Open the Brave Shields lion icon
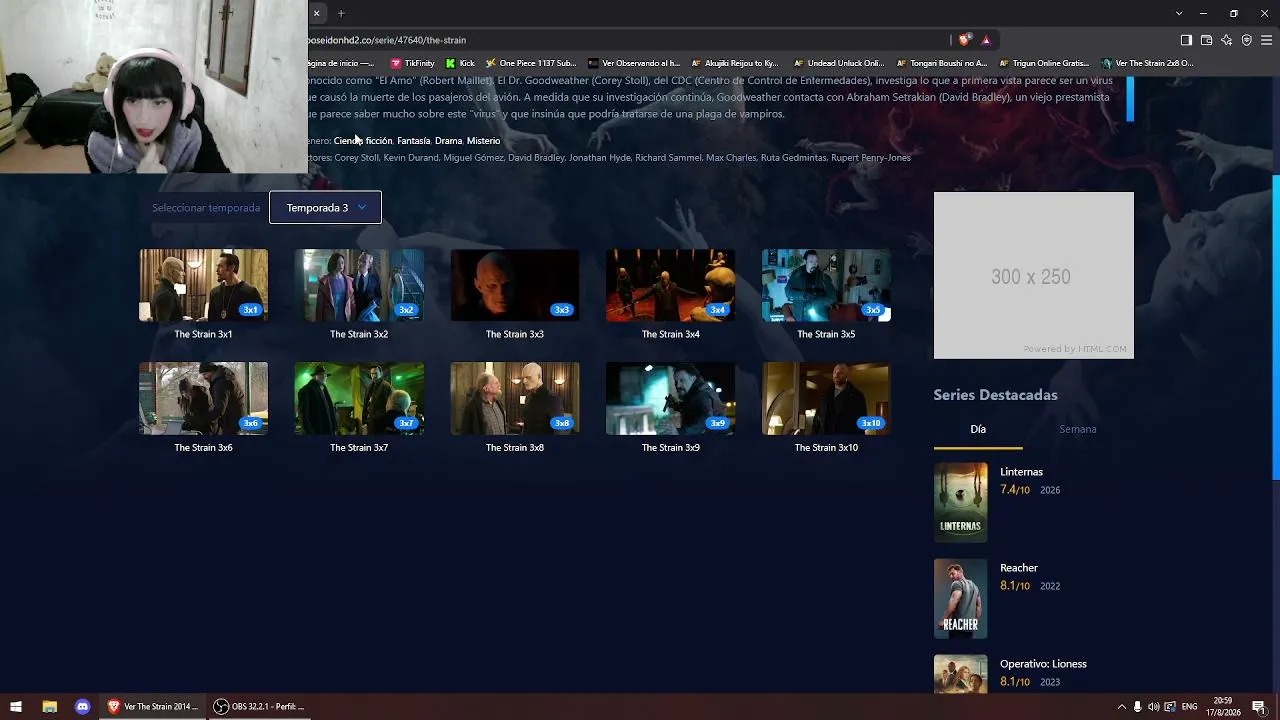 [964, 40]
